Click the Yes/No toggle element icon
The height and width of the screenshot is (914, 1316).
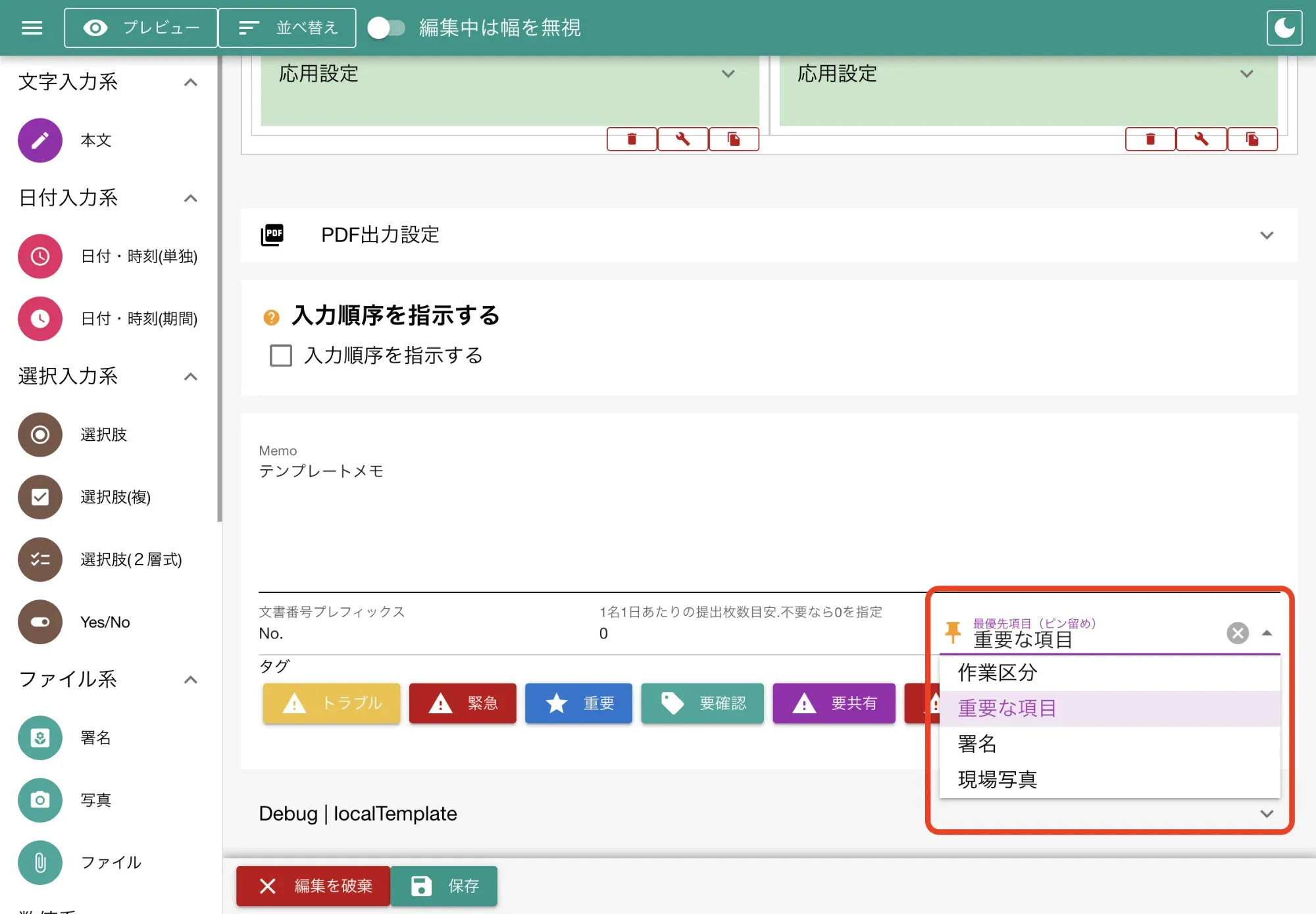pyautogui.click(x=40, y=622)
